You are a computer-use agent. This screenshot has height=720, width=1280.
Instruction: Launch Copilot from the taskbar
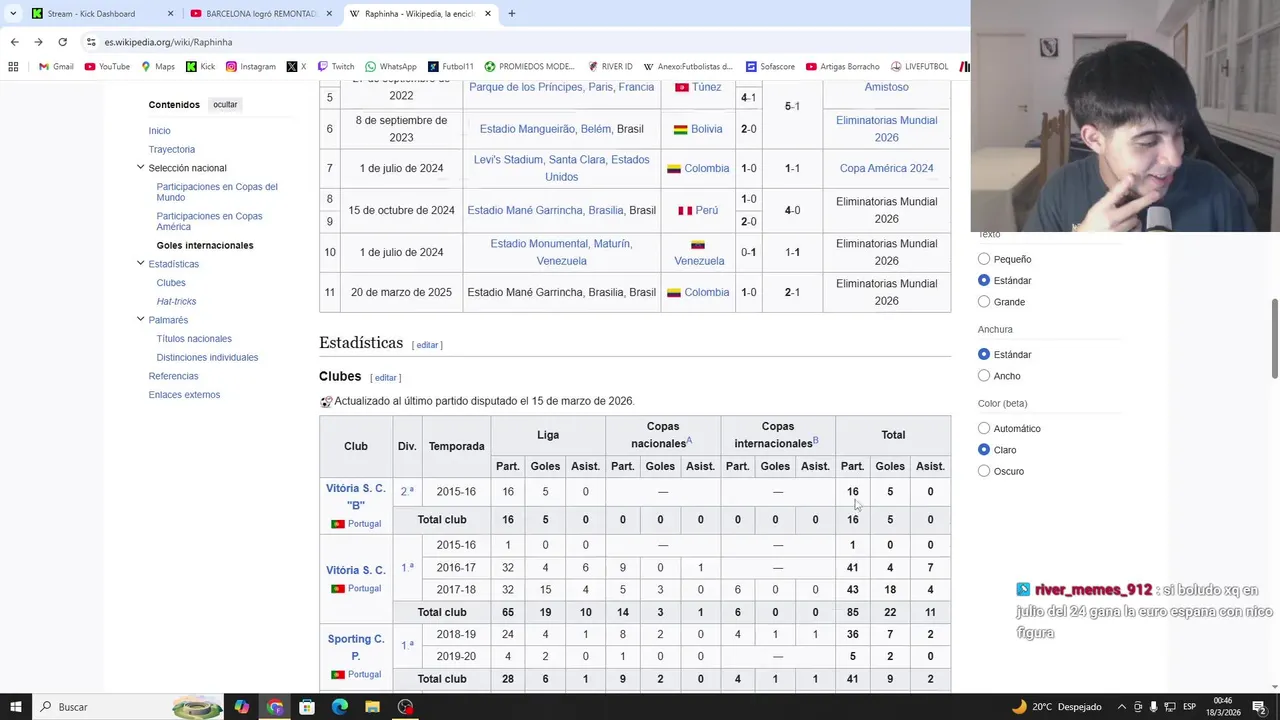(x=242, y=707)
